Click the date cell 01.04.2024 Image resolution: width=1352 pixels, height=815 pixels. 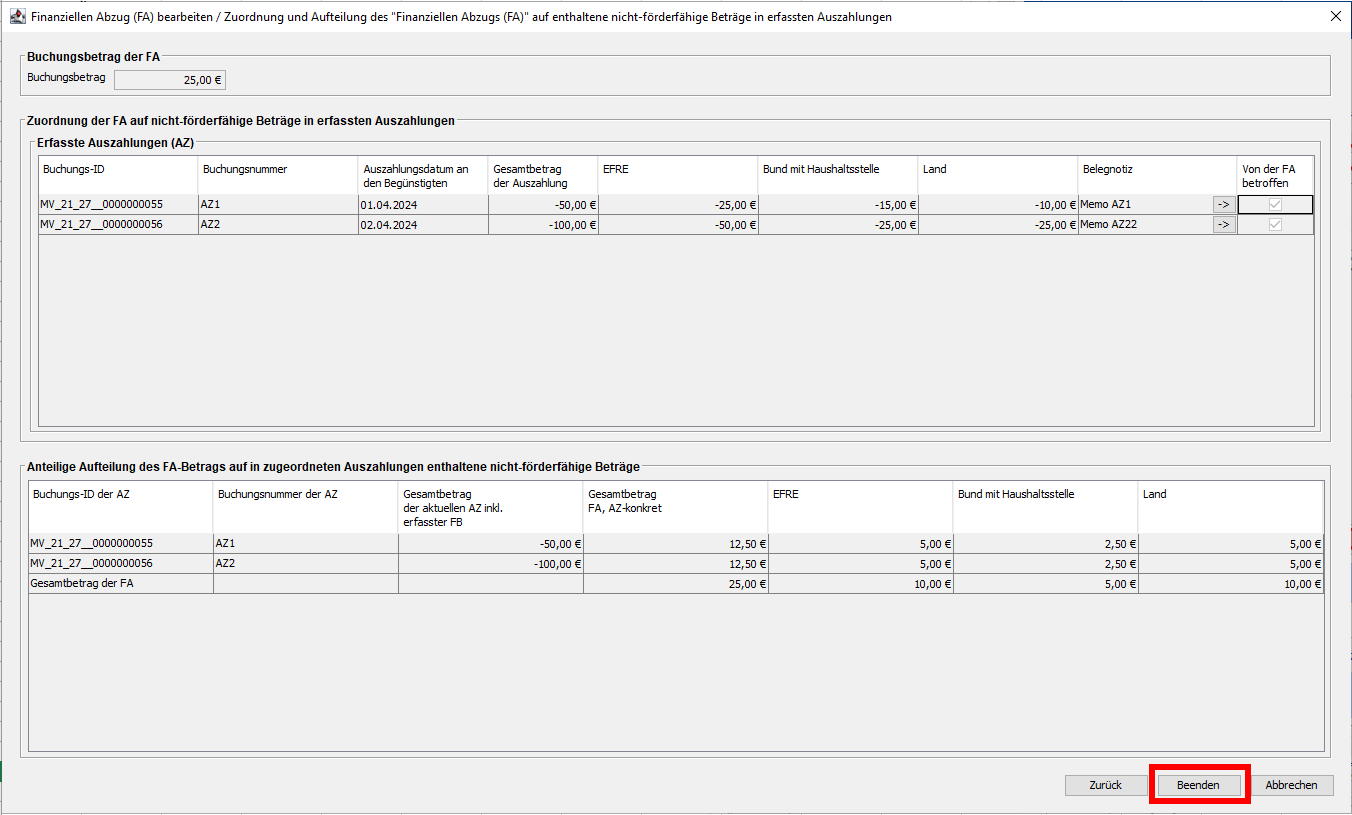(422, 204)
